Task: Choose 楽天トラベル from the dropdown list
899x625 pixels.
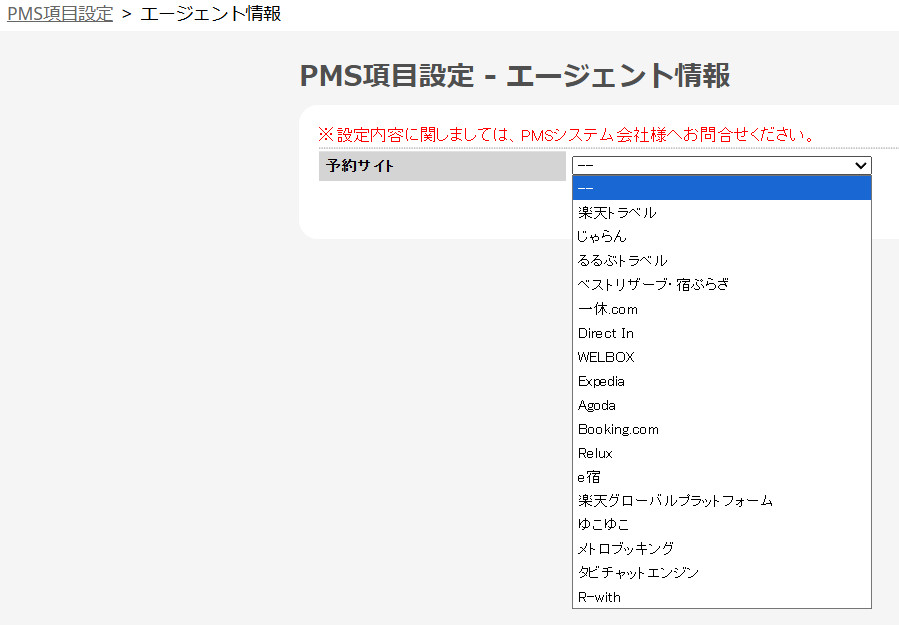Action: 722,212
